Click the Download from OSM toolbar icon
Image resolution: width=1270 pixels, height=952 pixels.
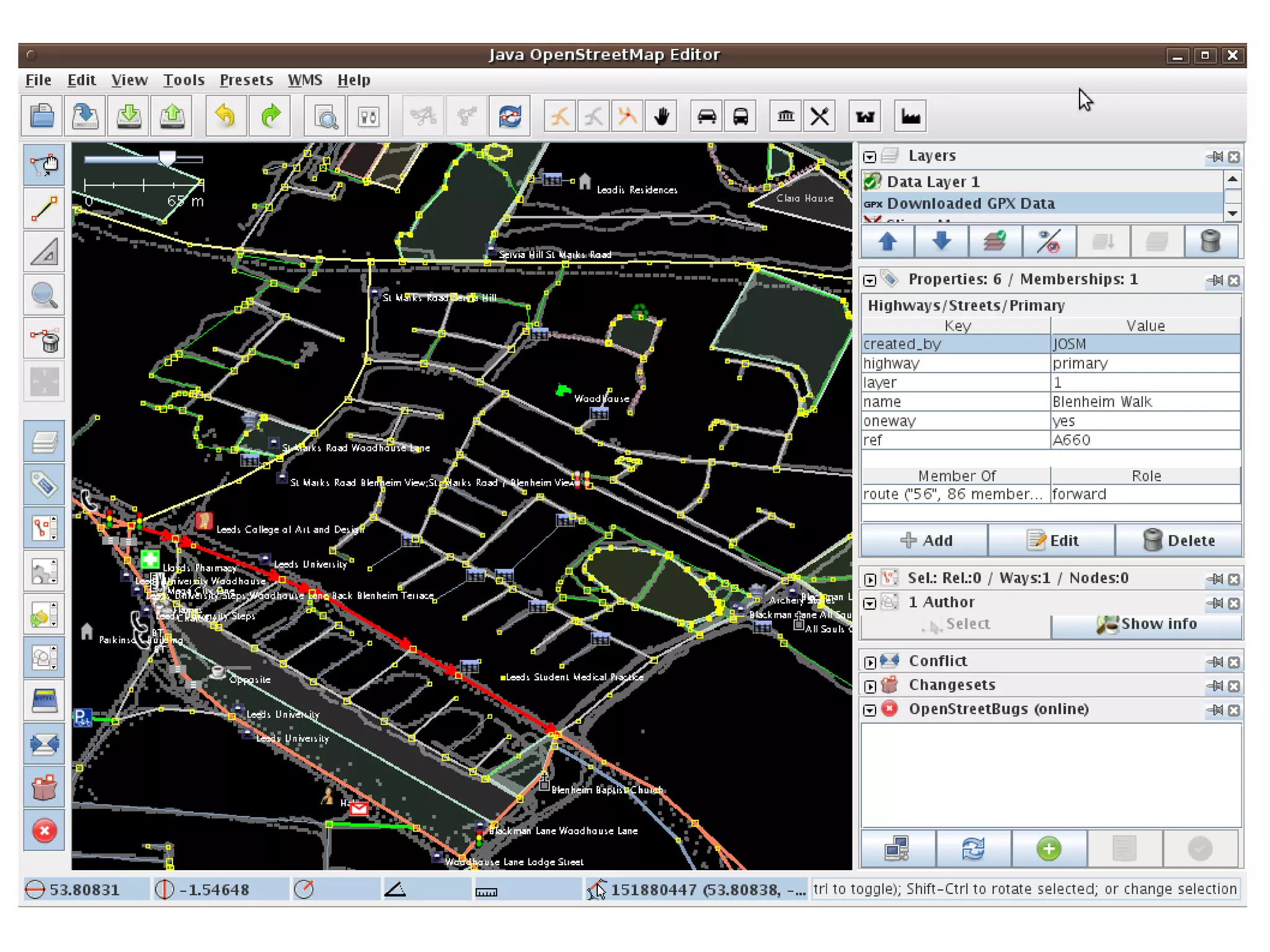point(128,116)
